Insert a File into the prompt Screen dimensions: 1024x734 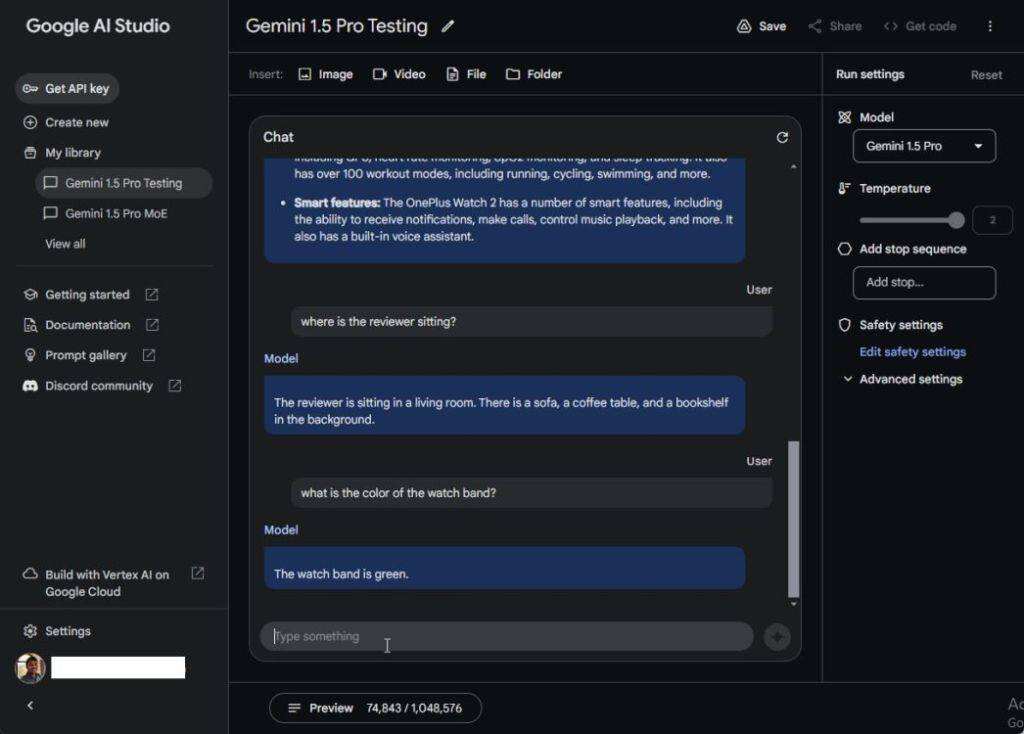466,74
